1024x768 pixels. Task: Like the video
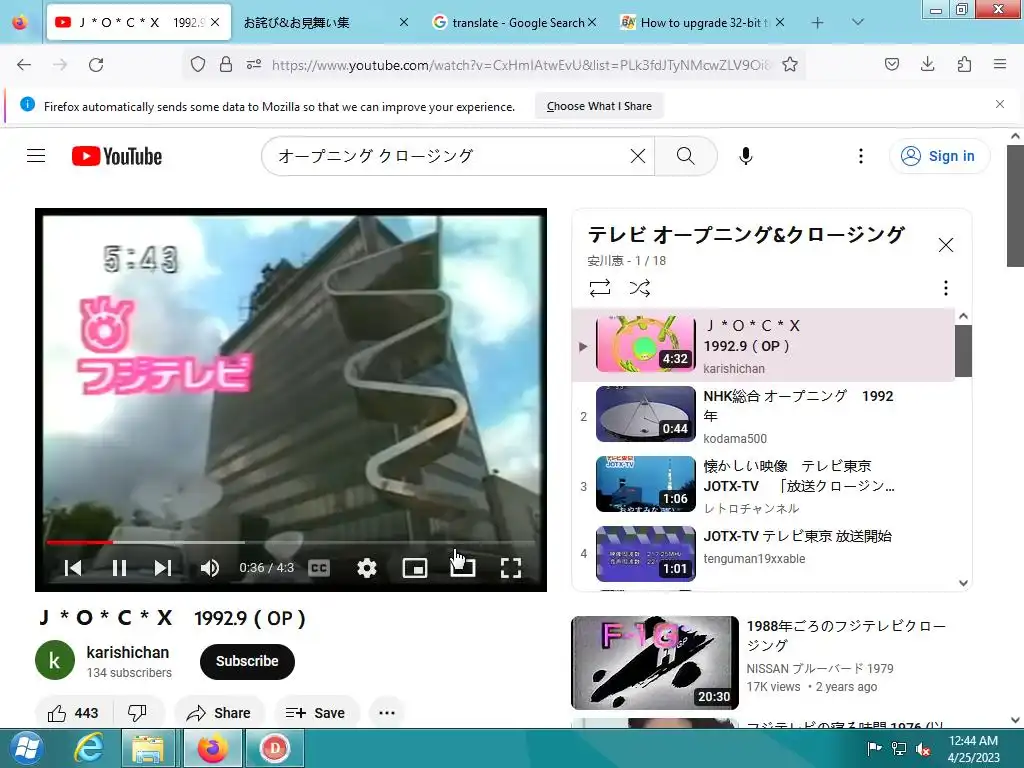[x=73, y=713]
